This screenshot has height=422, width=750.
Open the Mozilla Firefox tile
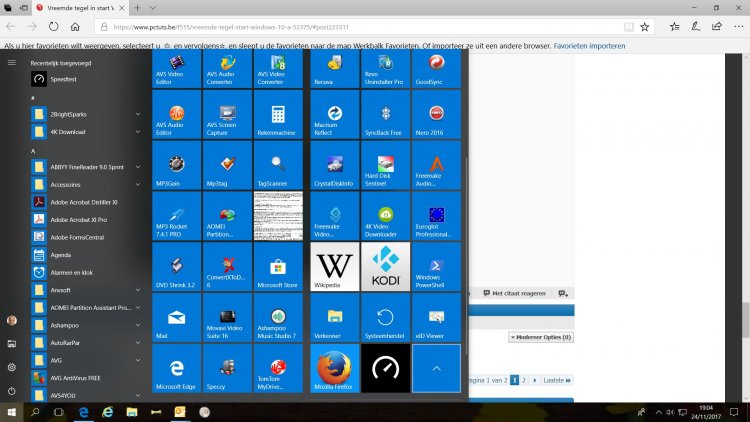335,368
